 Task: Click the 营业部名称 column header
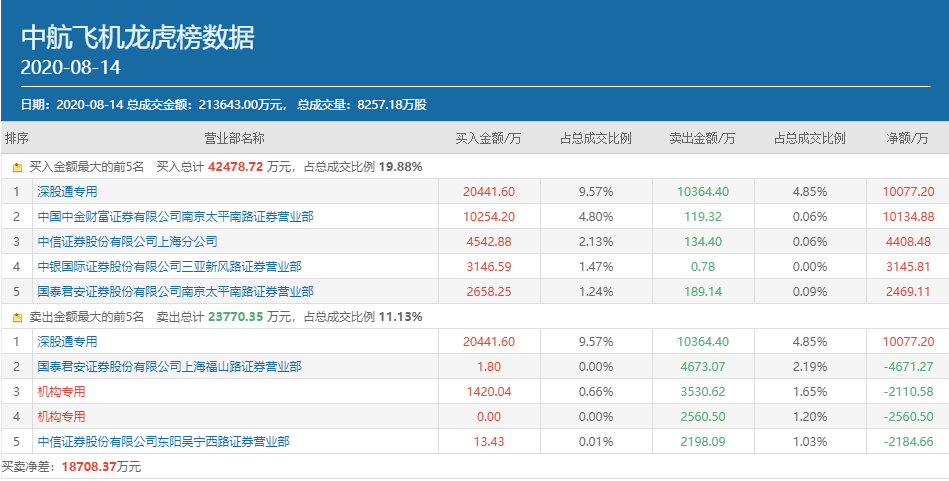[x=235, y=139]
